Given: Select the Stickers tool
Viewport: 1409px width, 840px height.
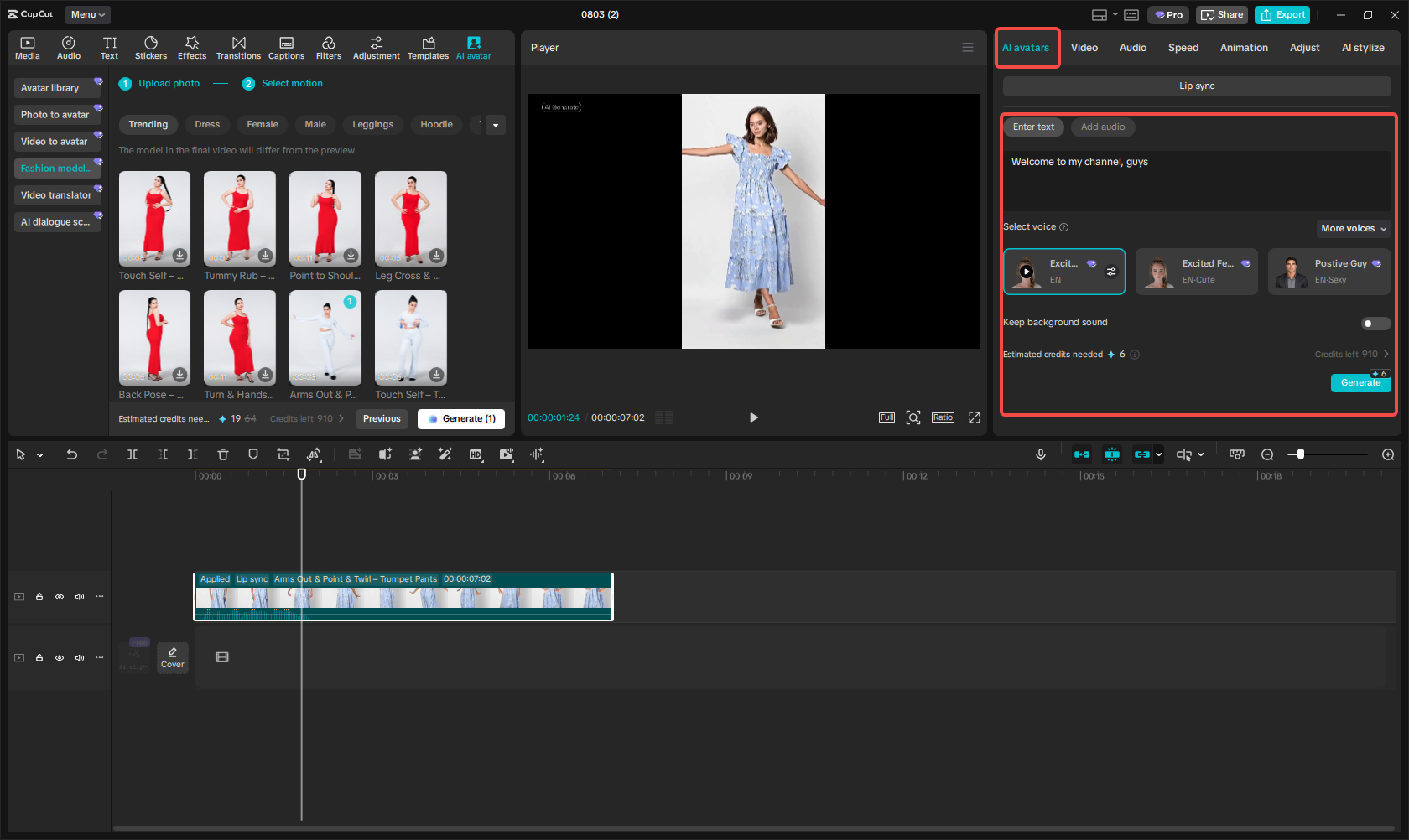Looking at the screenshot, I should [x=151, y=47].
